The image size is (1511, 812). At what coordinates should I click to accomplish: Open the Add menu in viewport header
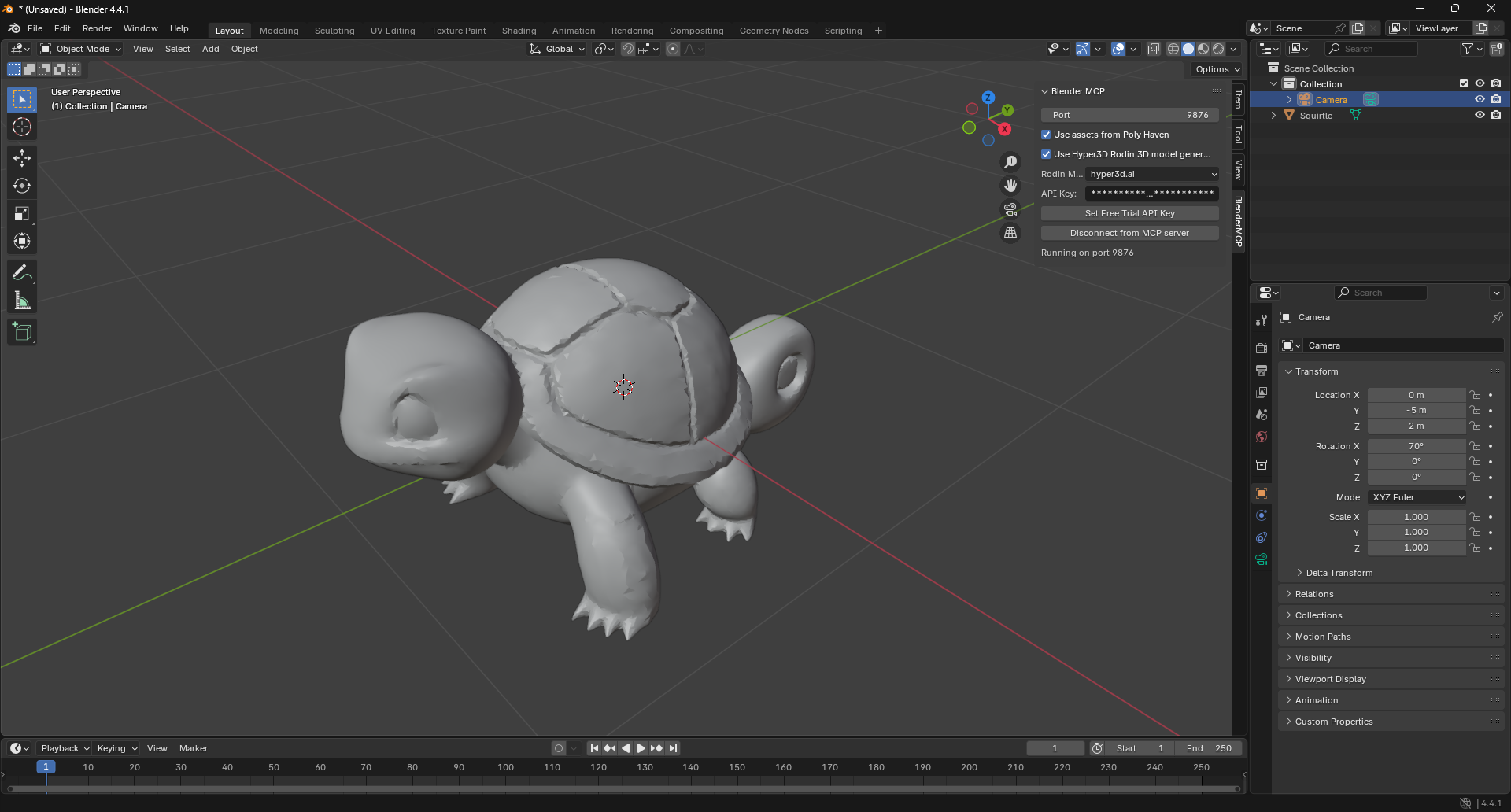click(x=210, y=49)
